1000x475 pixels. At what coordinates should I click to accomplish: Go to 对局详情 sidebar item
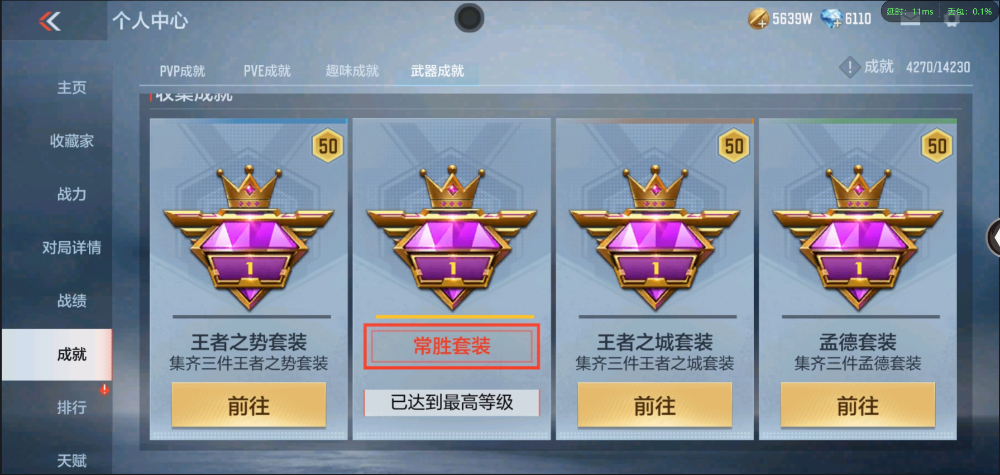coord(71,247)
